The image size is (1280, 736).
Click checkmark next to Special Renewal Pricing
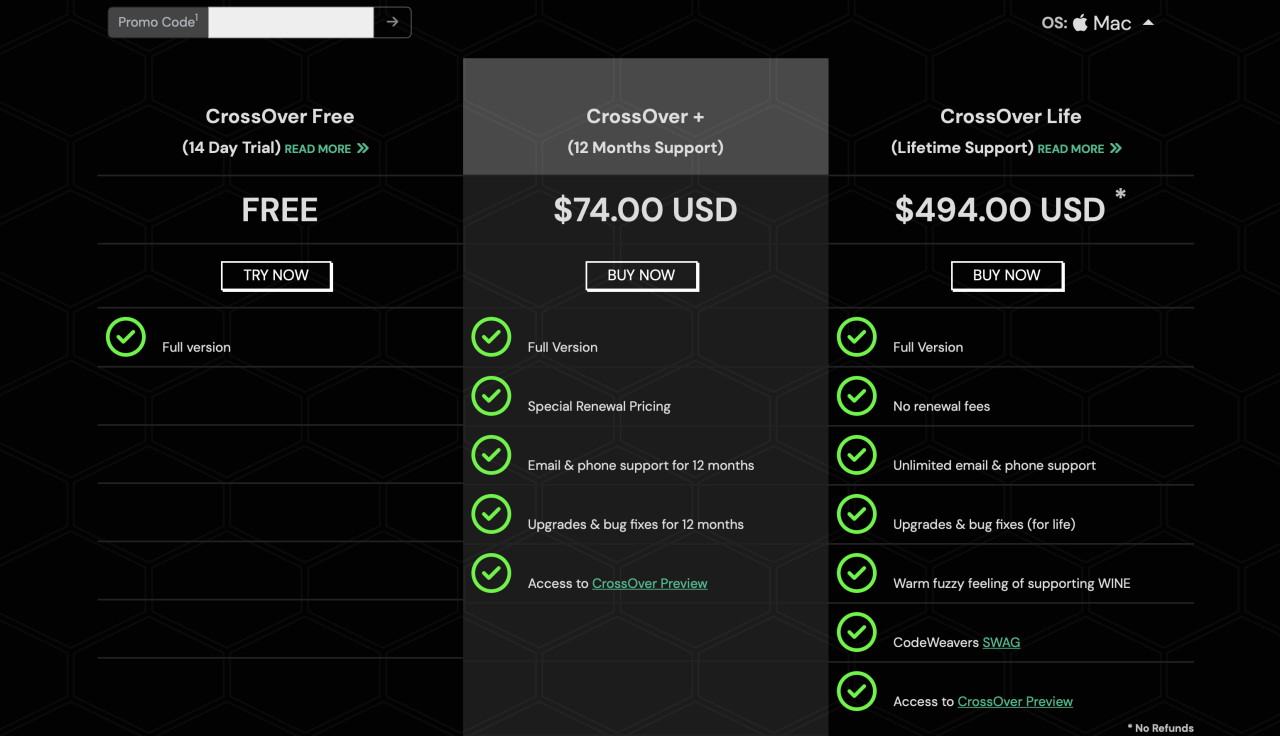click(491, 396)
